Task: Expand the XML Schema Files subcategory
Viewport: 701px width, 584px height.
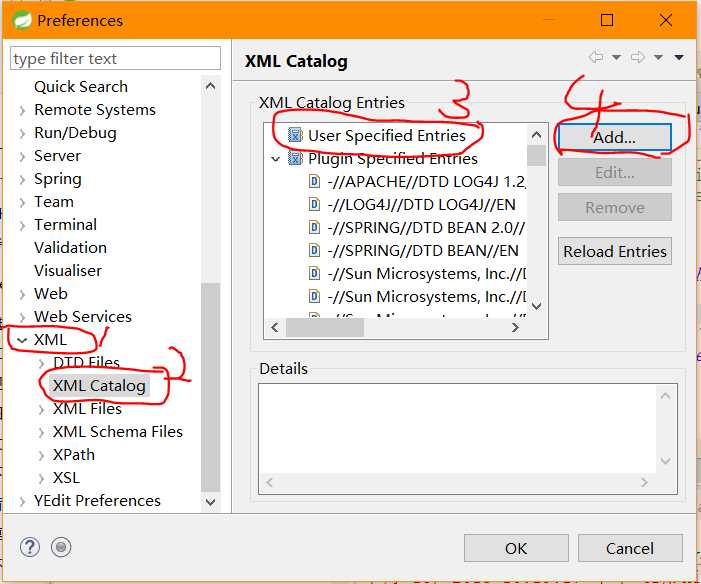Action: coord(41,432)
